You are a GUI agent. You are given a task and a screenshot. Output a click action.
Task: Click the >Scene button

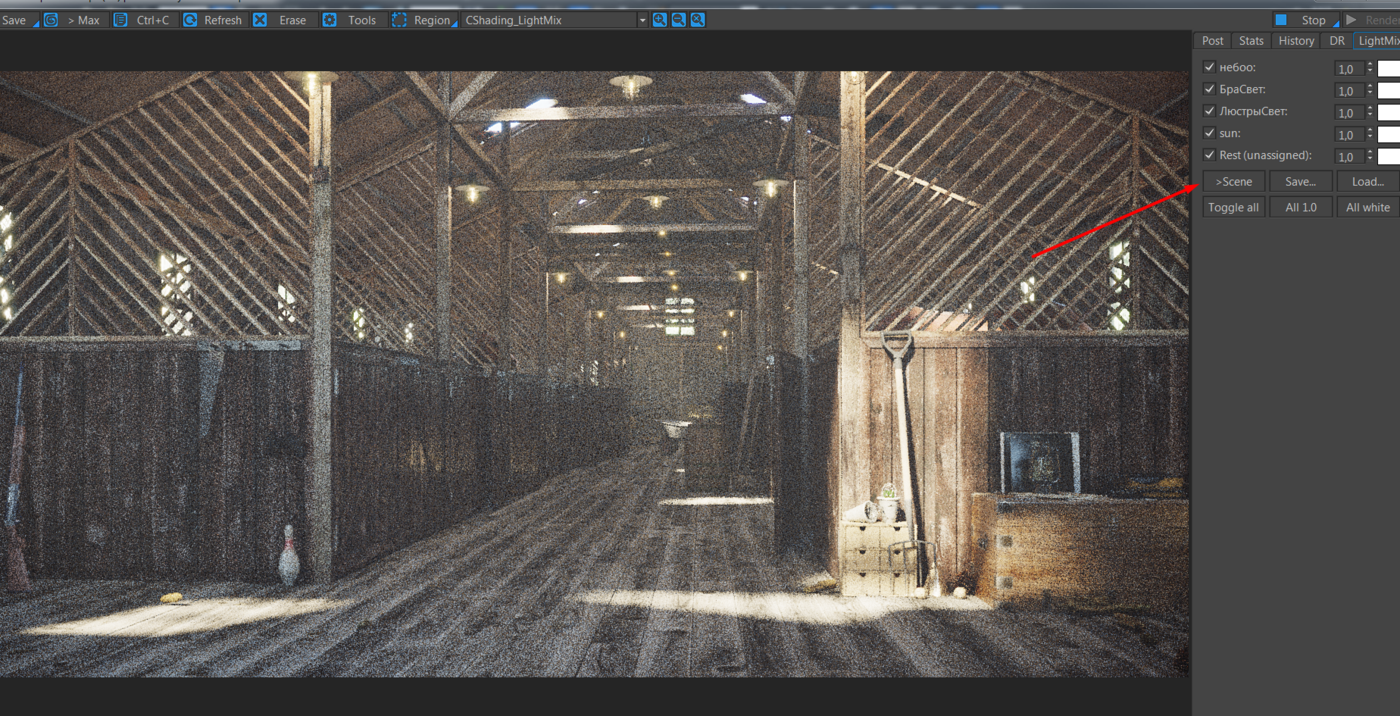pos(1234,181)
